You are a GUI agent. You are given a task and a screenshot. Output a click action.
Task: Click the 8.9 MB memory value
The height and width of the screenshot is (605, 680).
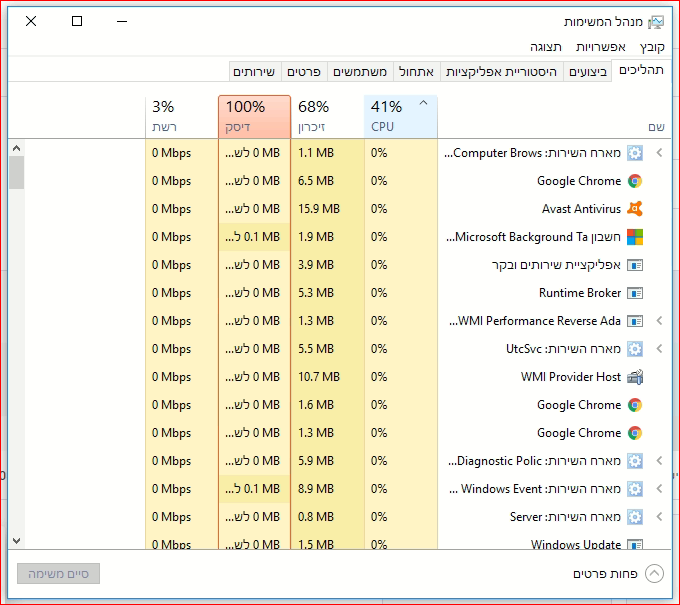316,489
